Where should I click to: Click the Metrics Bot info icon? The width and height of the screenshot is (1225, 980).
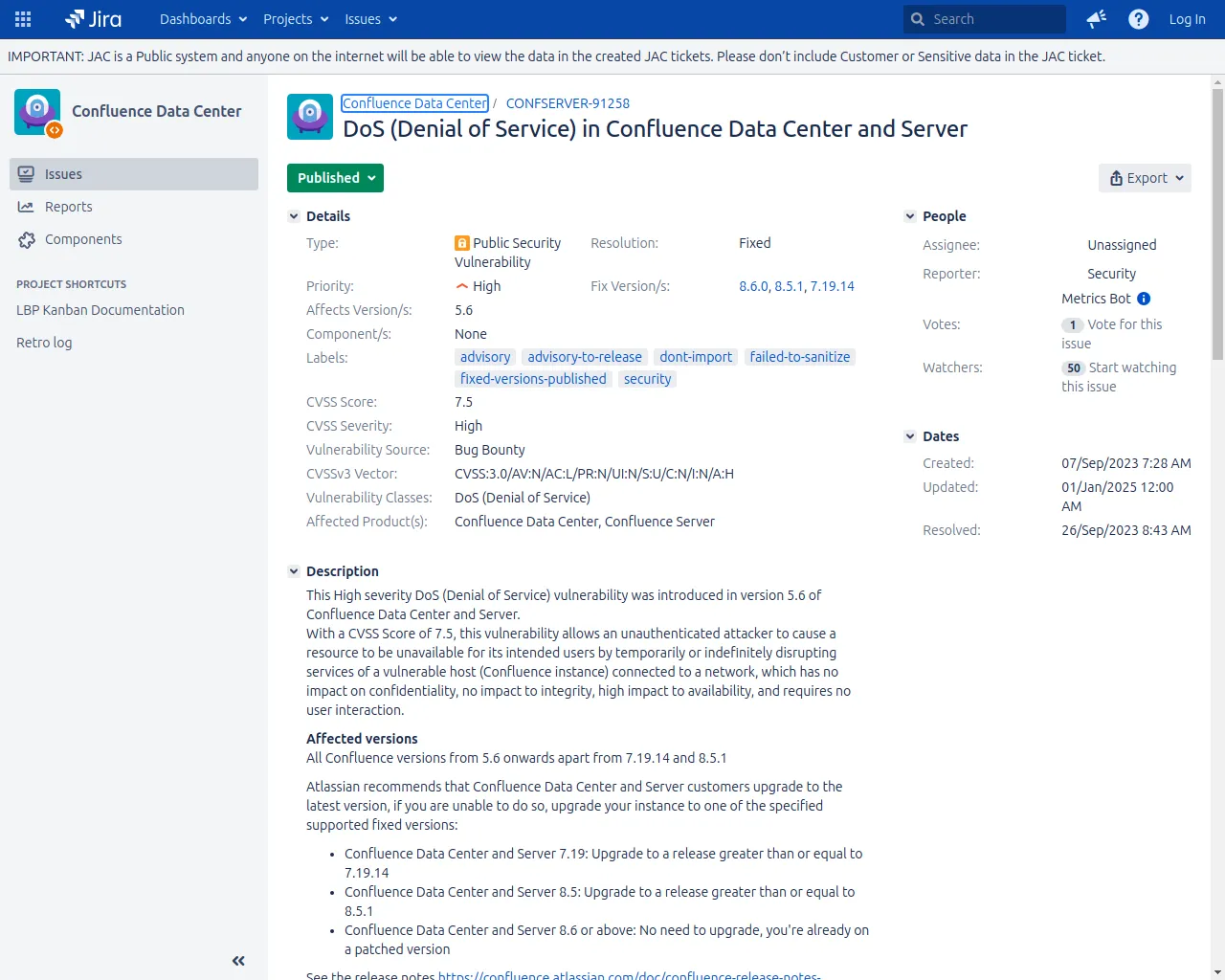[x=1144, y=299]
